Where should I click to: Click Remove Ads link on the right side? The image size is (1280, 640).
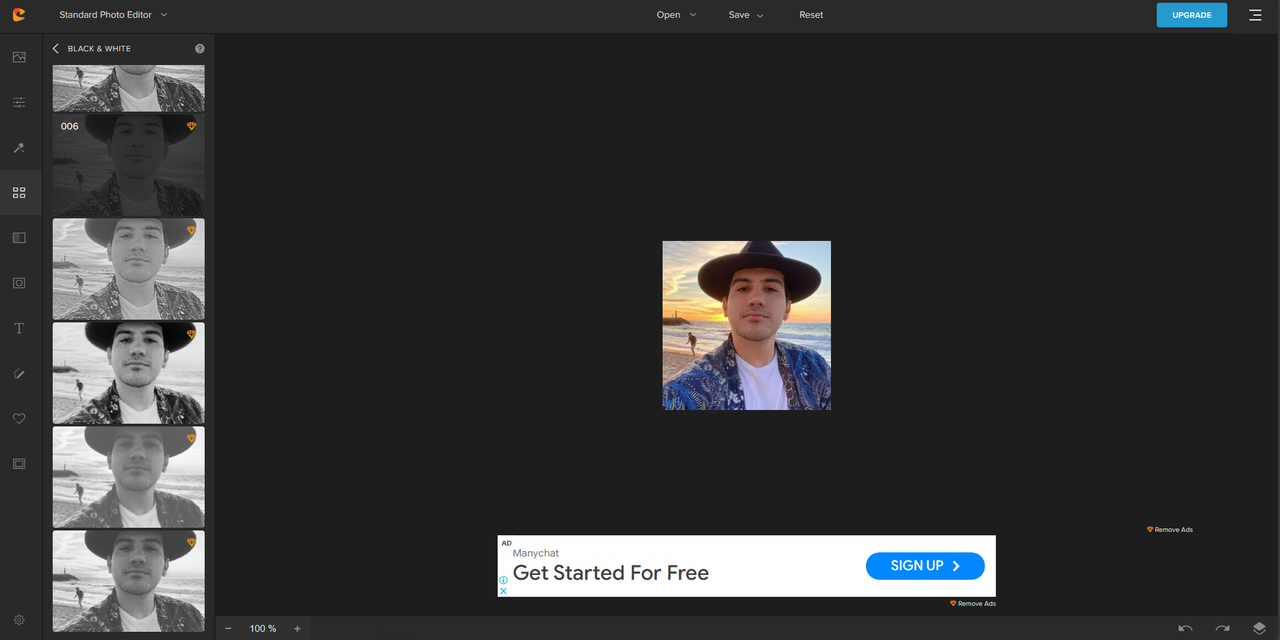pos(1170,530)
